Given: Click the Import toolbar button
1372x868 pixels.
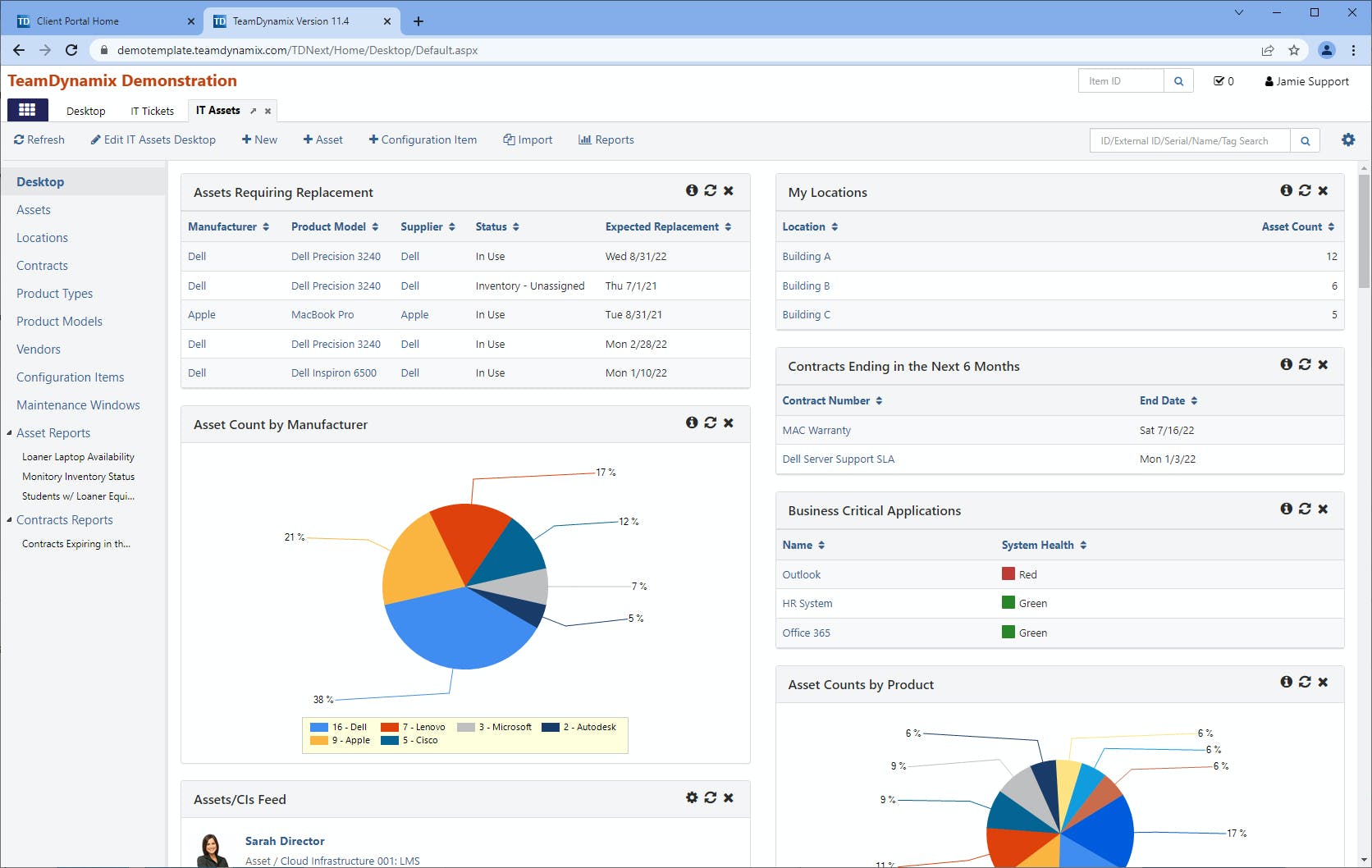Looking at the screenshot, I should tap(528, 139).
